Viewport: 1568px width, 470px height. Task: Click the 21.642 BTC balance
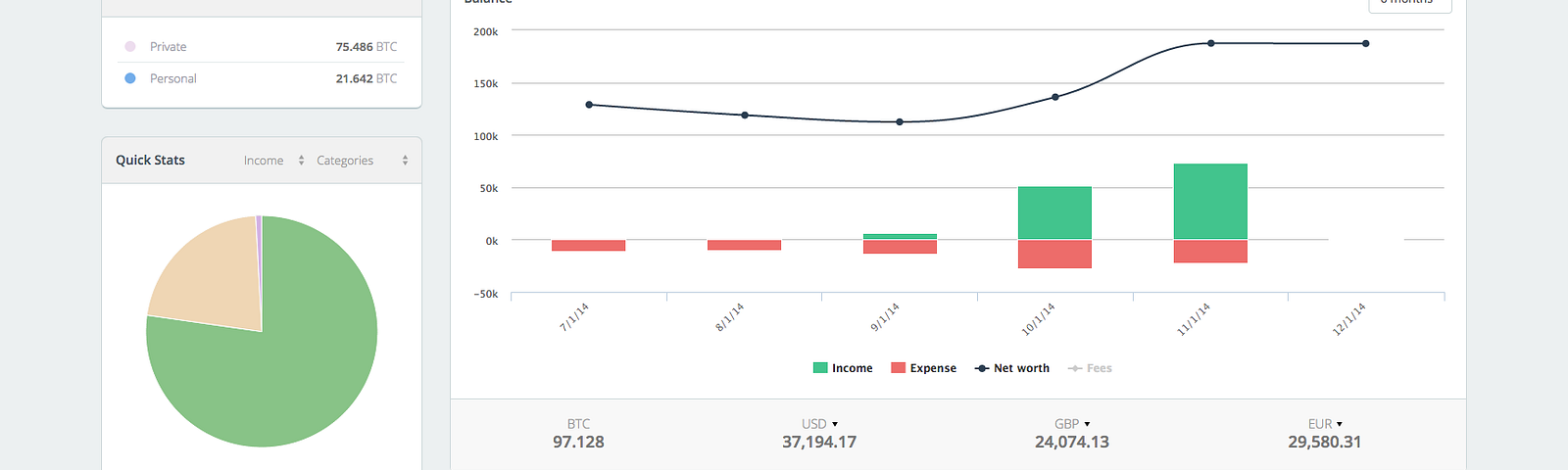367,78
